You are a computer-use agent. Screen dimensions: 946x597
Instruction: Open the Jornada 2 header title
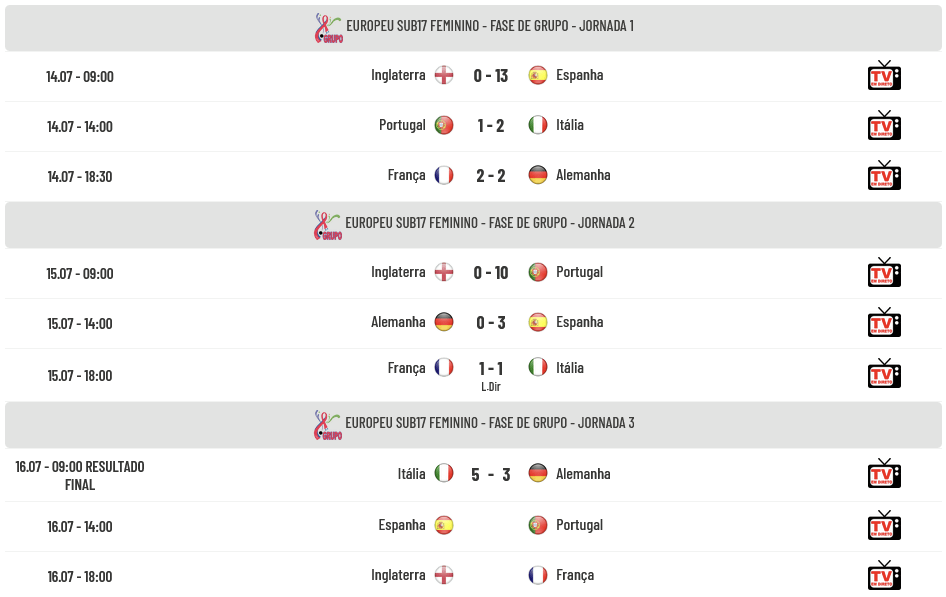pyautogui.click(x=490, y=223)
